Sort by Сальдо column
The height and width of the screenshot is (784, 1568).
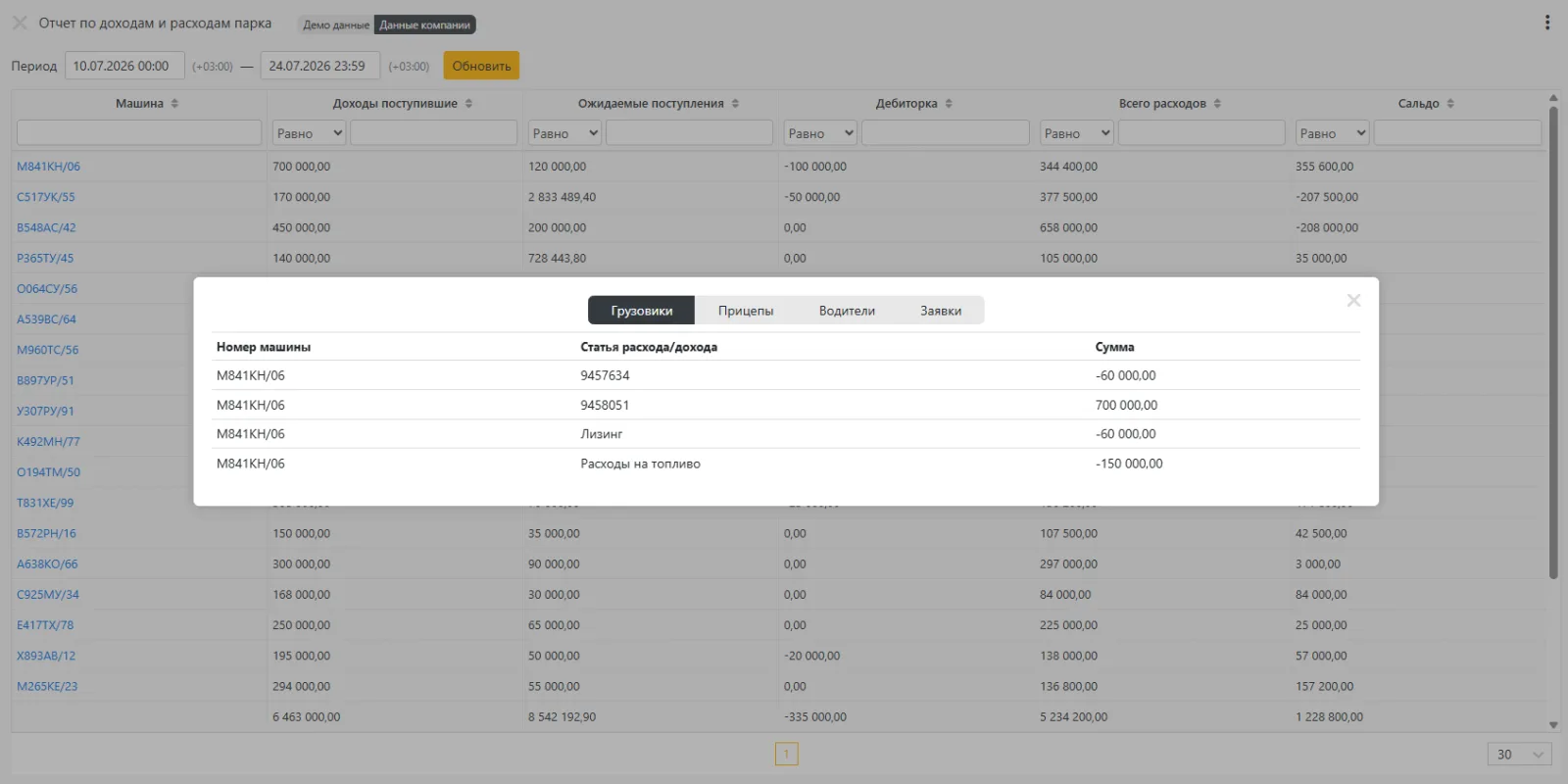pos(1450,104)
